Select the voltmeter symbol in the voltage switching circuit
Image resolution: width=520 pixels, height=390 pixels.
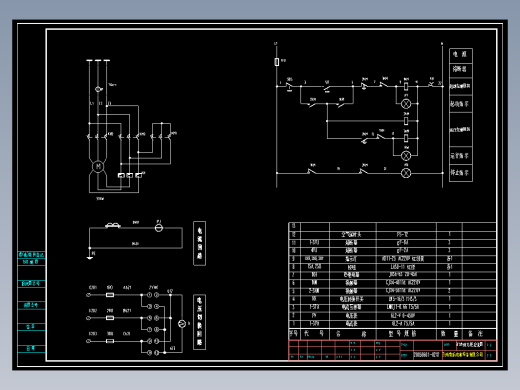(x=182, y=323)
